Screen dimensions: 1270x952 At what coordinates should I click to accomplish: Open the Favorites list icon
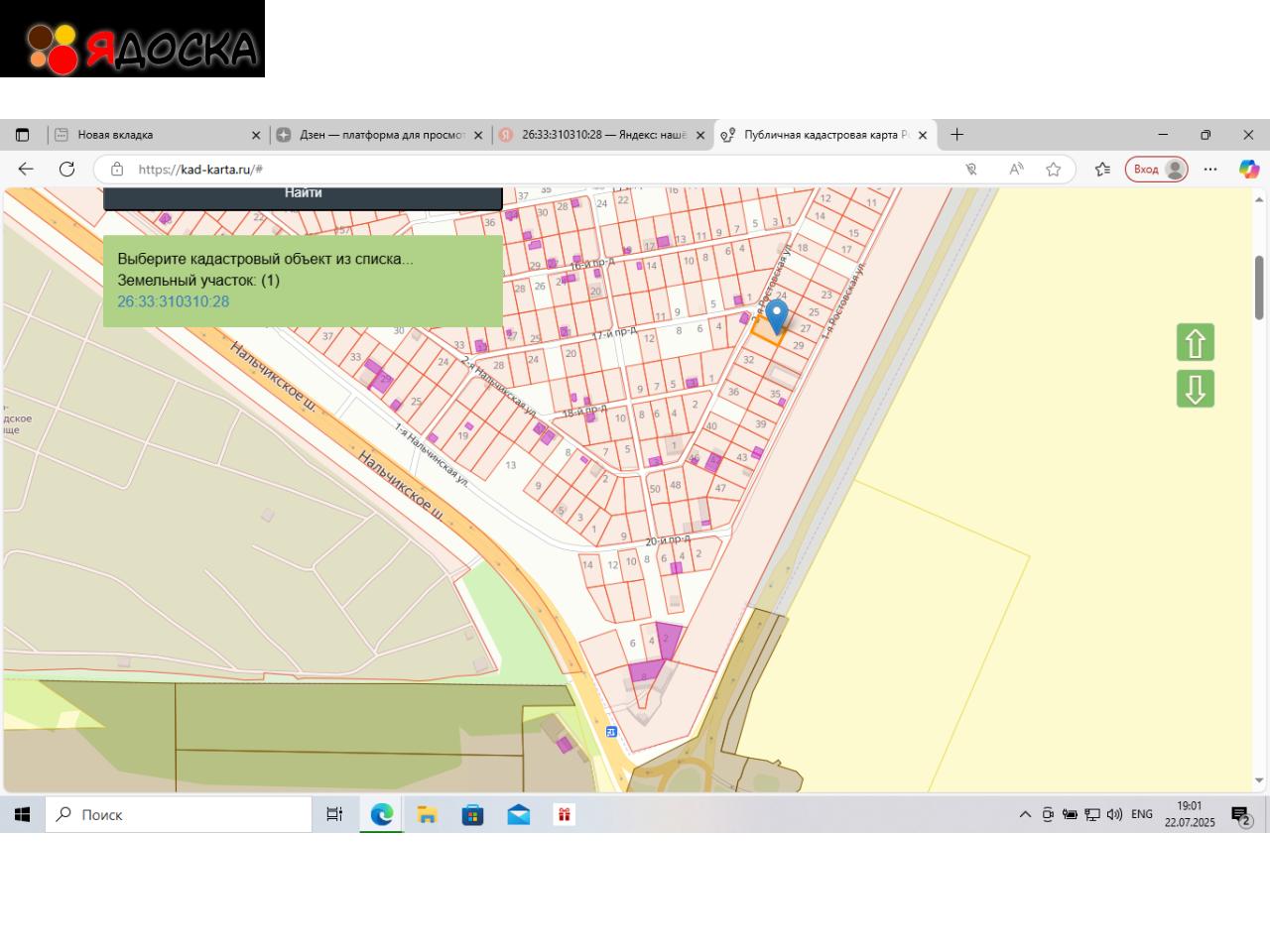(1102, 170)
